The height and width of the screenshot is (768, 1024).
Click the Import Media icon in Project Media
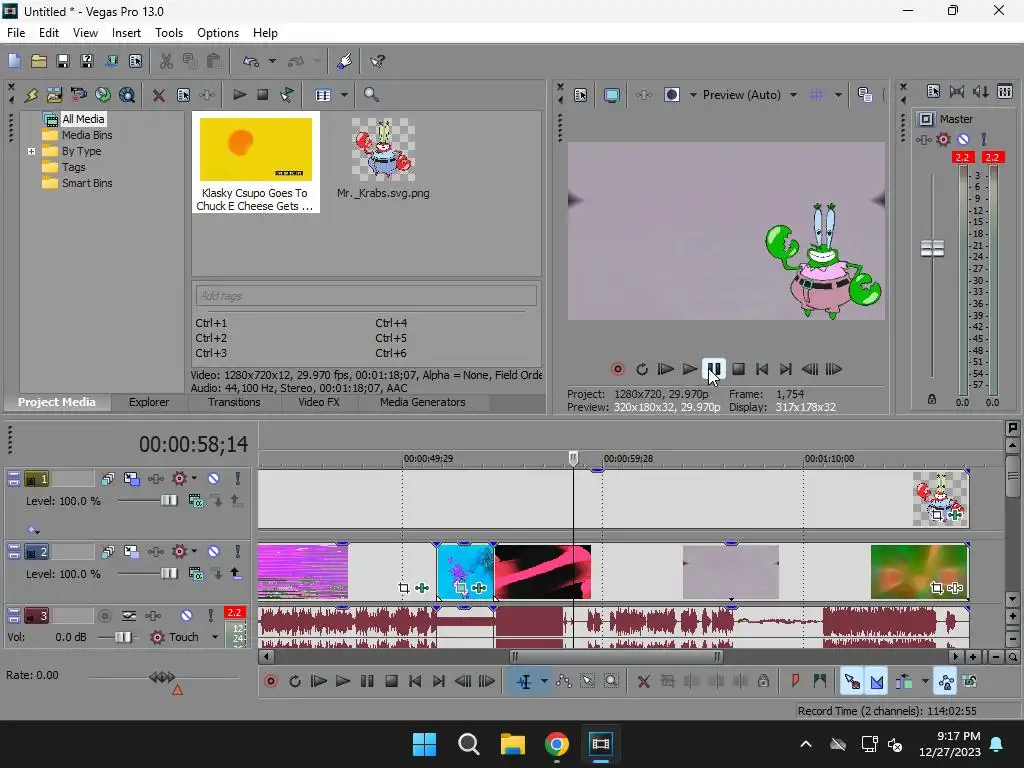(54, 95)
